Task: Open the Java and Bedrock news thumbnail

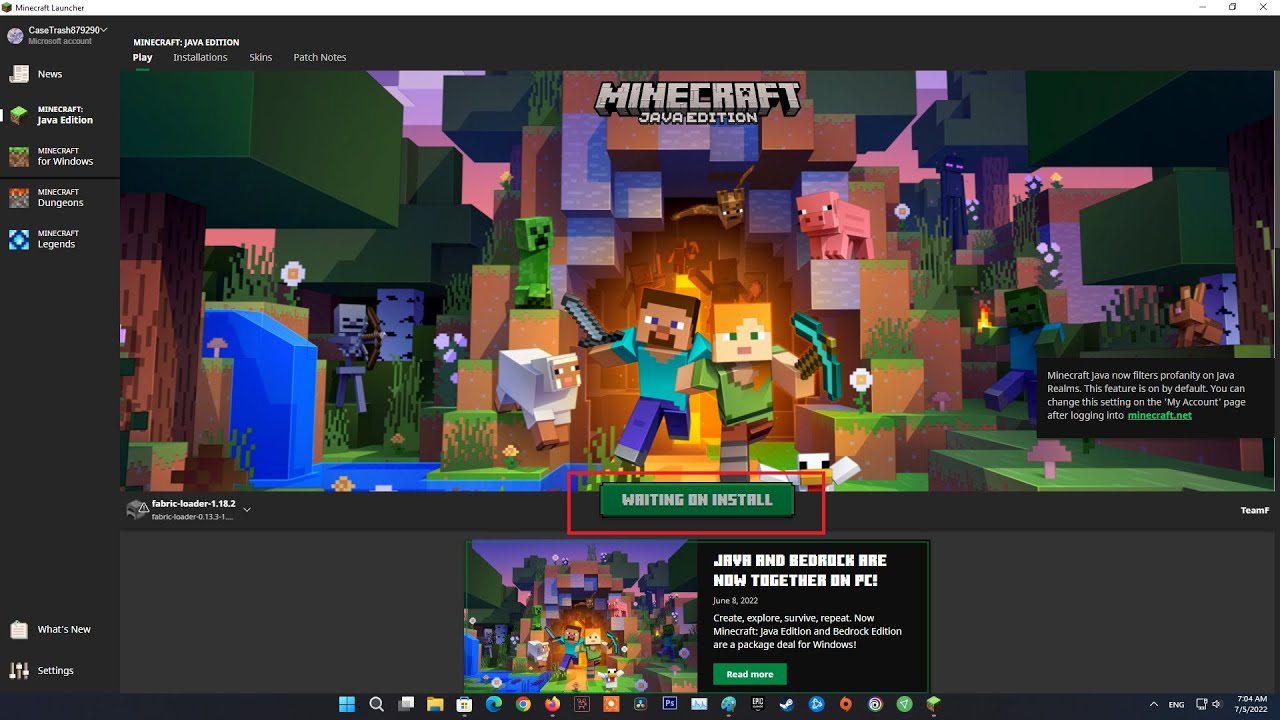Action: pyautogui.click(x=580, y=616)
